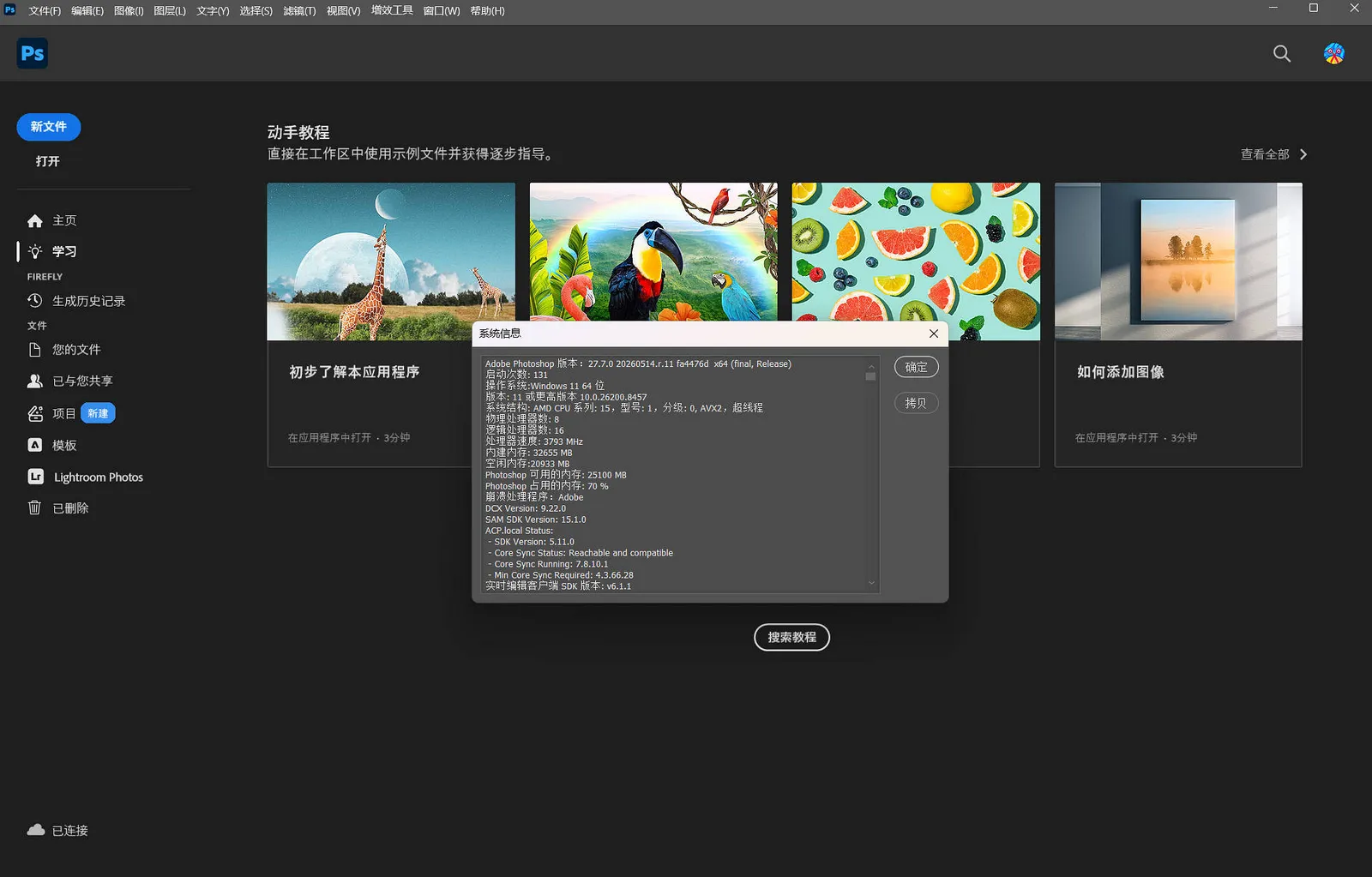The width and height of the screenshot is (1372, 877).
Task: Select 学习 in sidebar
Action: (64, 251)
